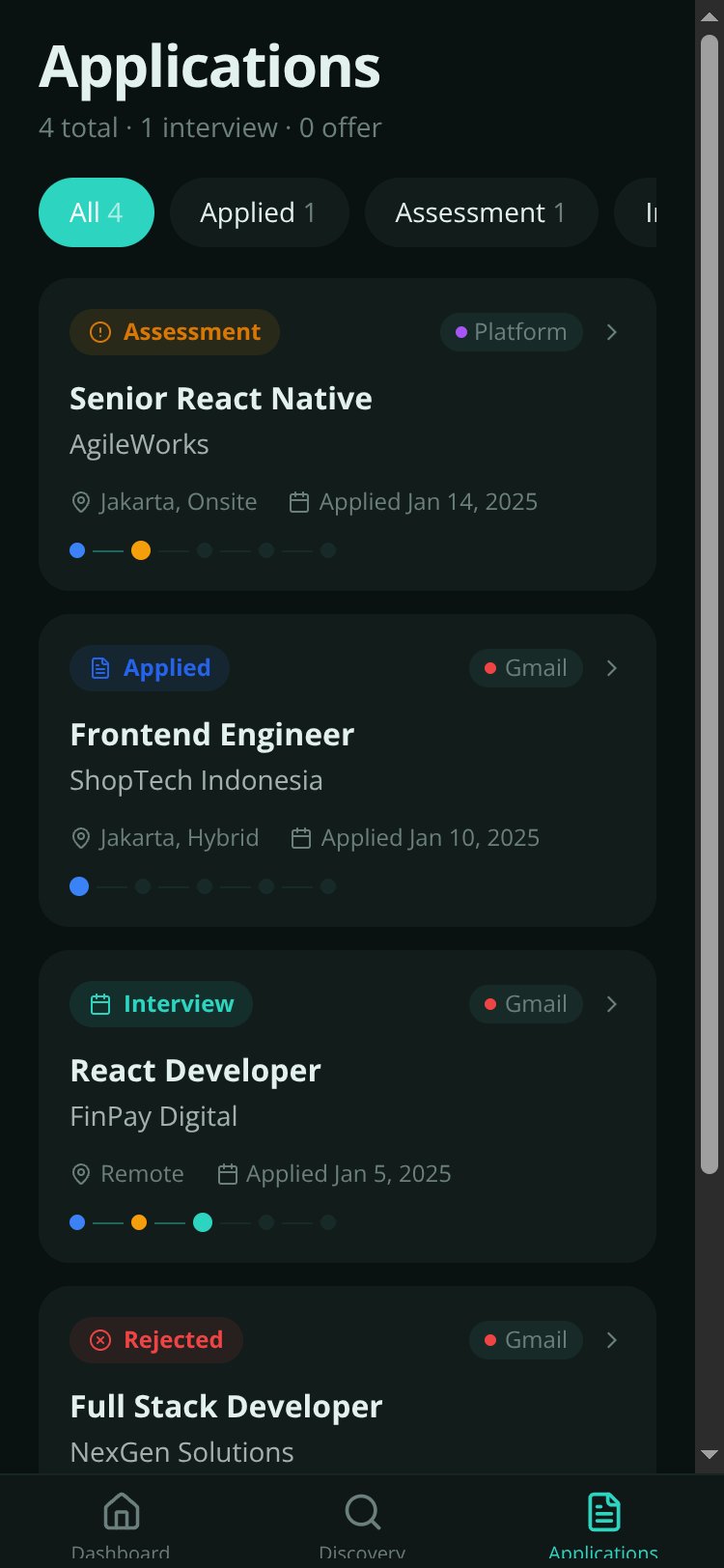Filter by Applied 1 chip
This screenshot has height=1568, width=724.
(259, 212)
